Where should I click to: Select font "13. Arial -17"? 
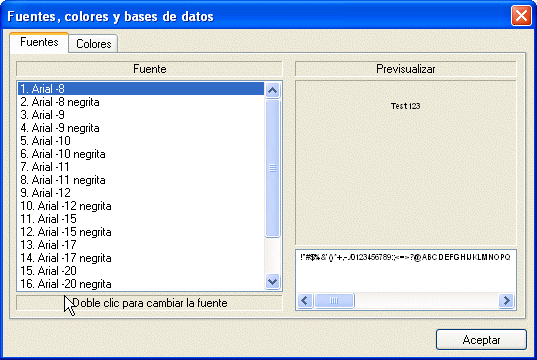click(x=141, y=245)
